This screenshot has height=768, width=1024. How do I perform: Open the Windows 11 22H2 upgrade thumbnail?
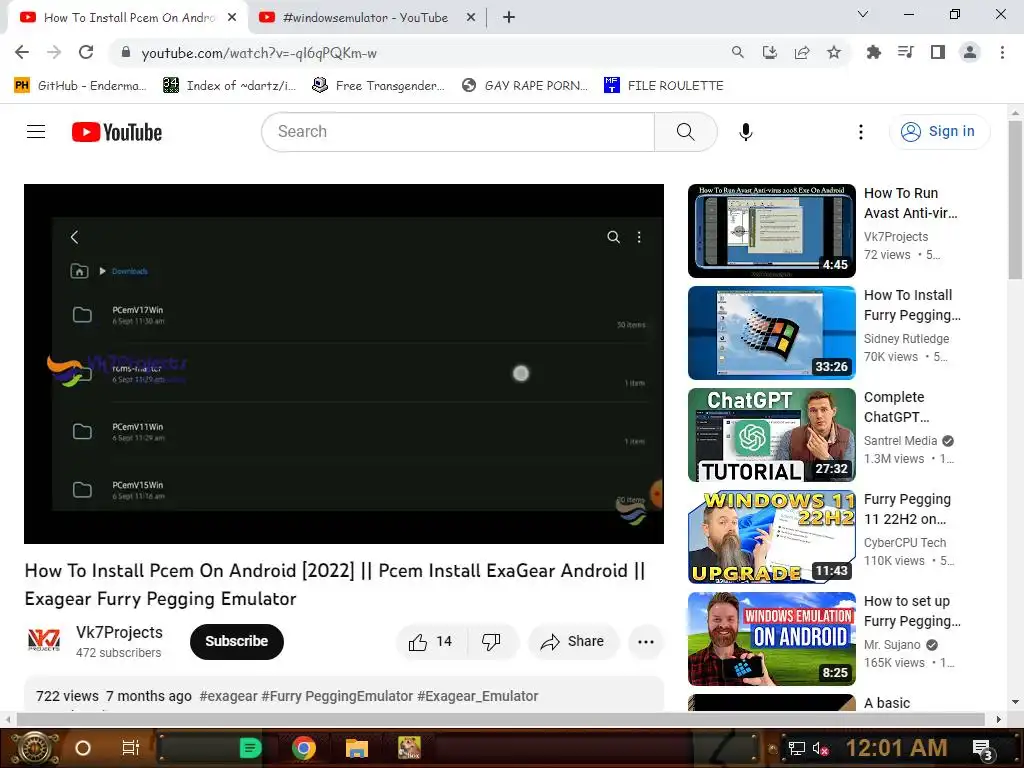[772, 537]
